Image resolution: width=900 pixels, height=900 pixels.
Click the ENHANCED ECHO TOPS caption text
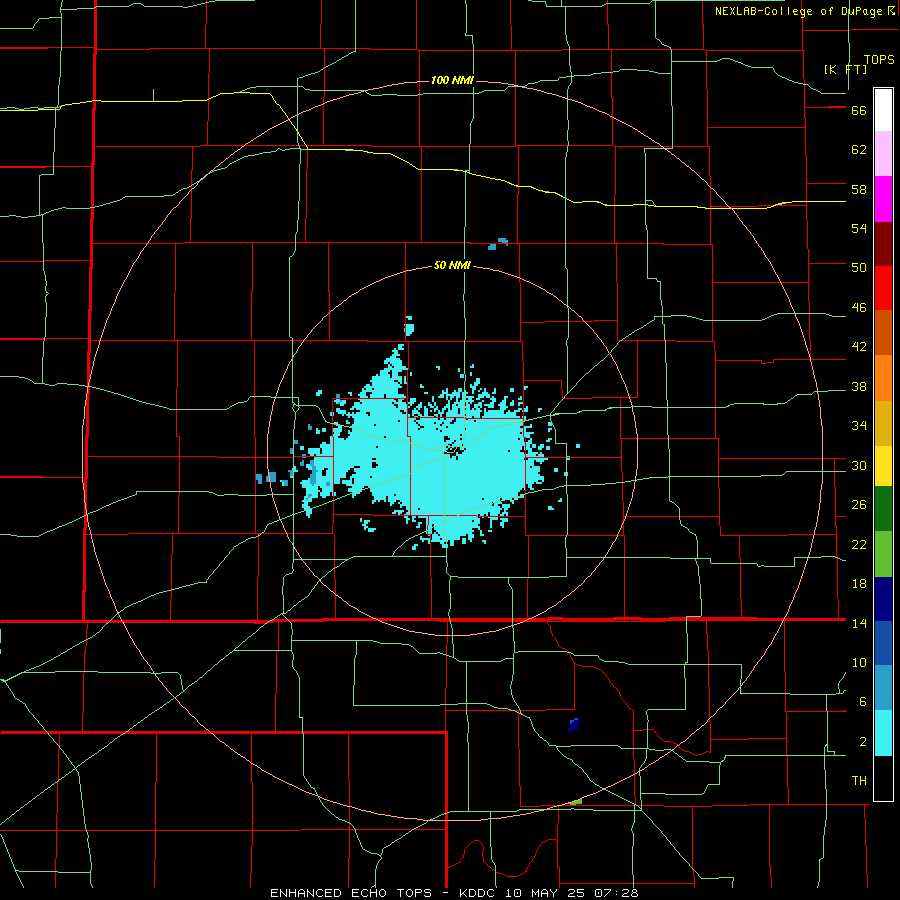[351, 893]
